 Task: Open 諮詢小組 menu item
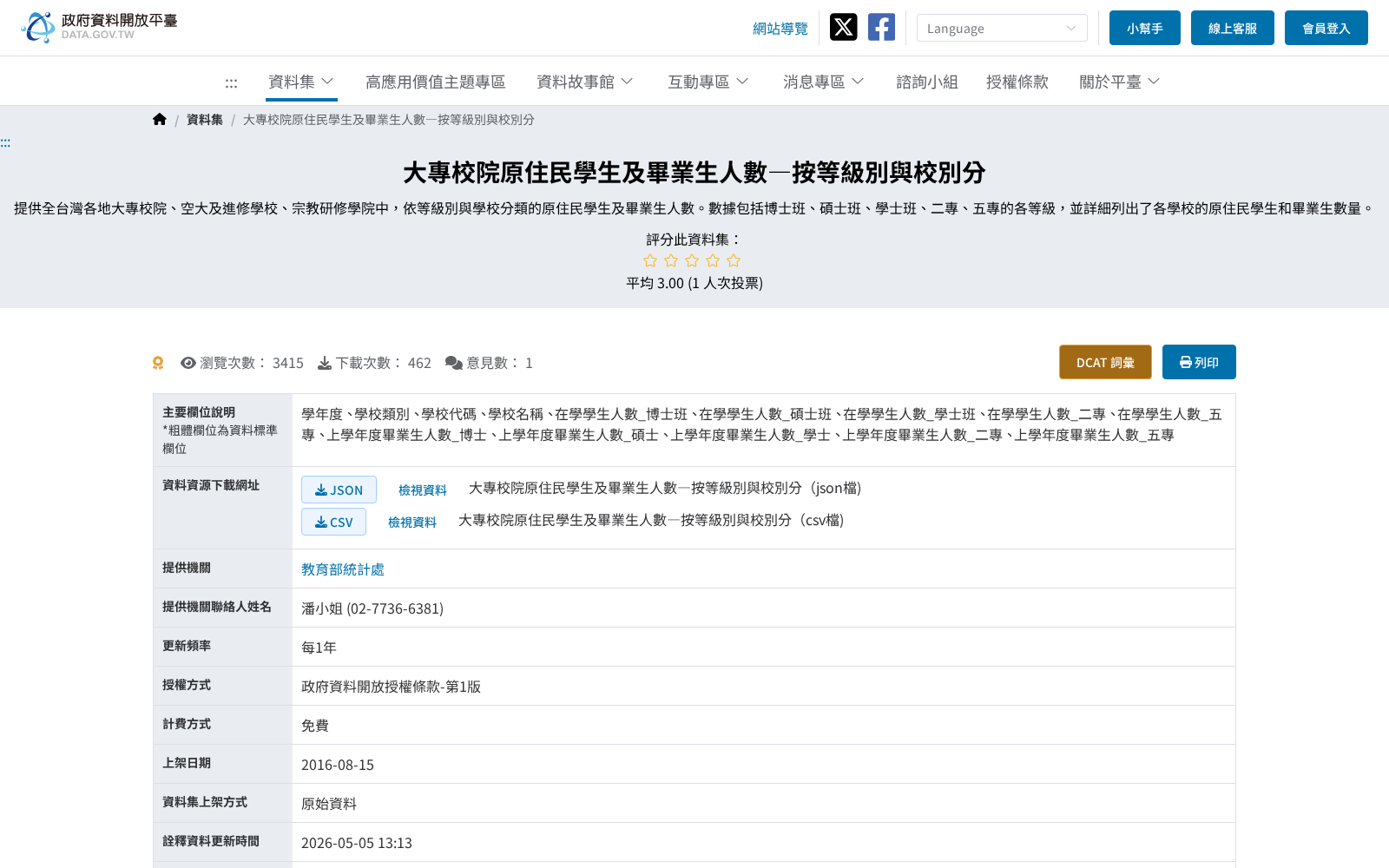[x=927, y=82]
